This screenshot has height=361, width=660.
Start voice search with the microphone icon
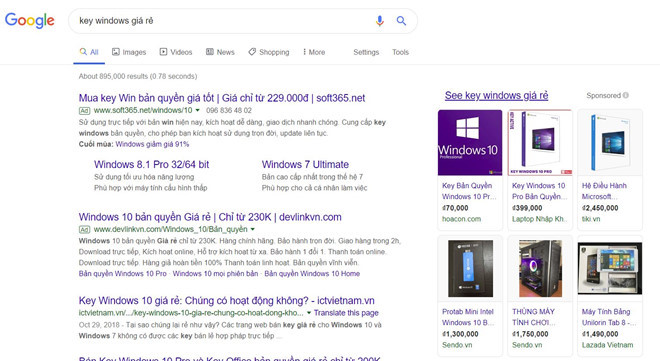379,21
